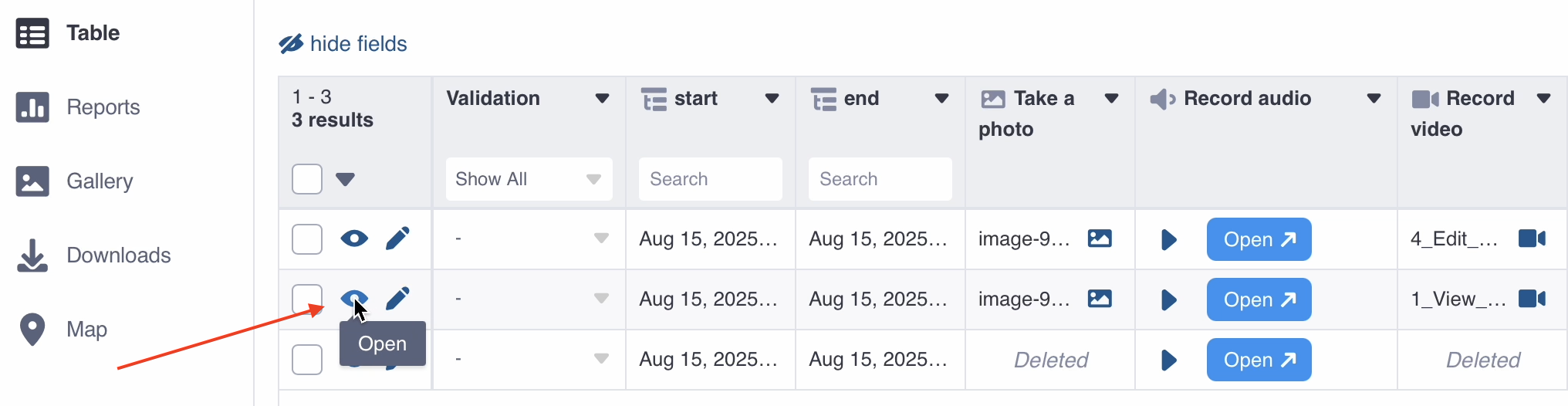The width and height of the screenshot is (1568, 406).
Task: Play the audio in the first row
Action: (1169, 239)
